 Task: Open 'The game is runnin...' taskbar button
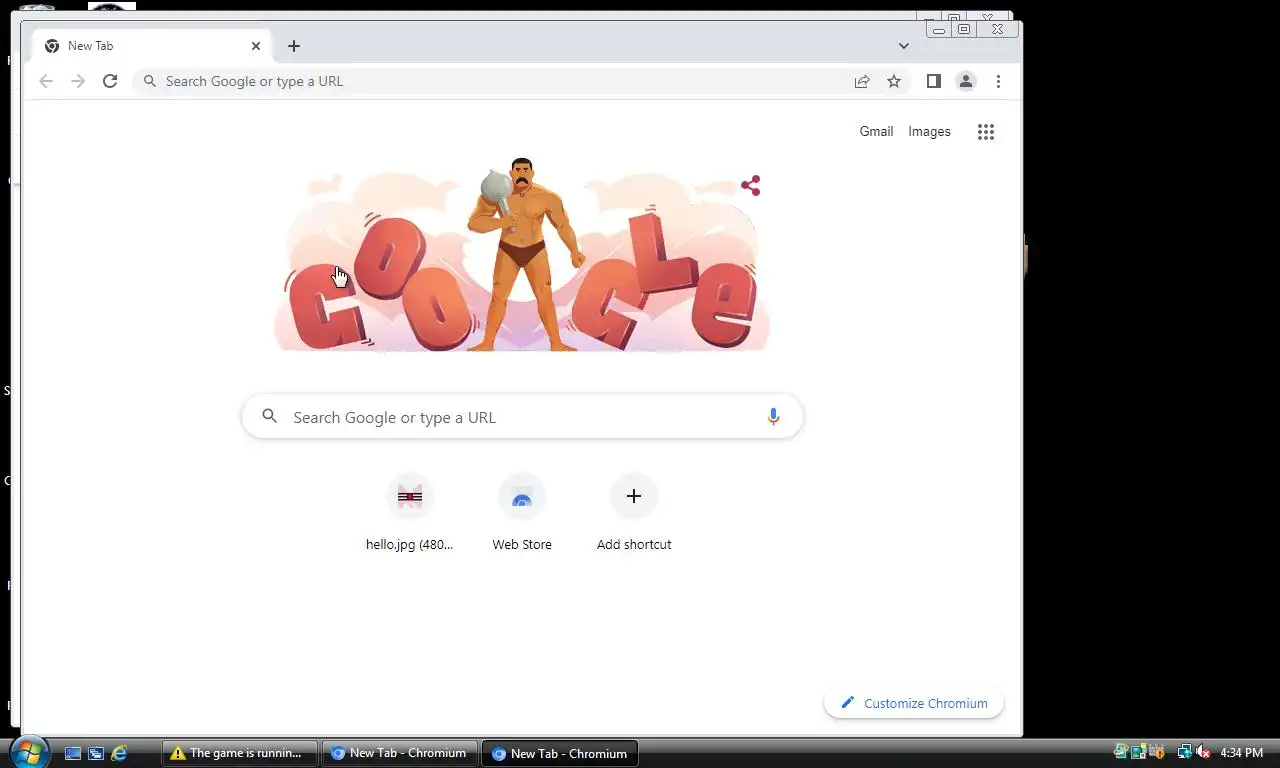click(240, 753)
